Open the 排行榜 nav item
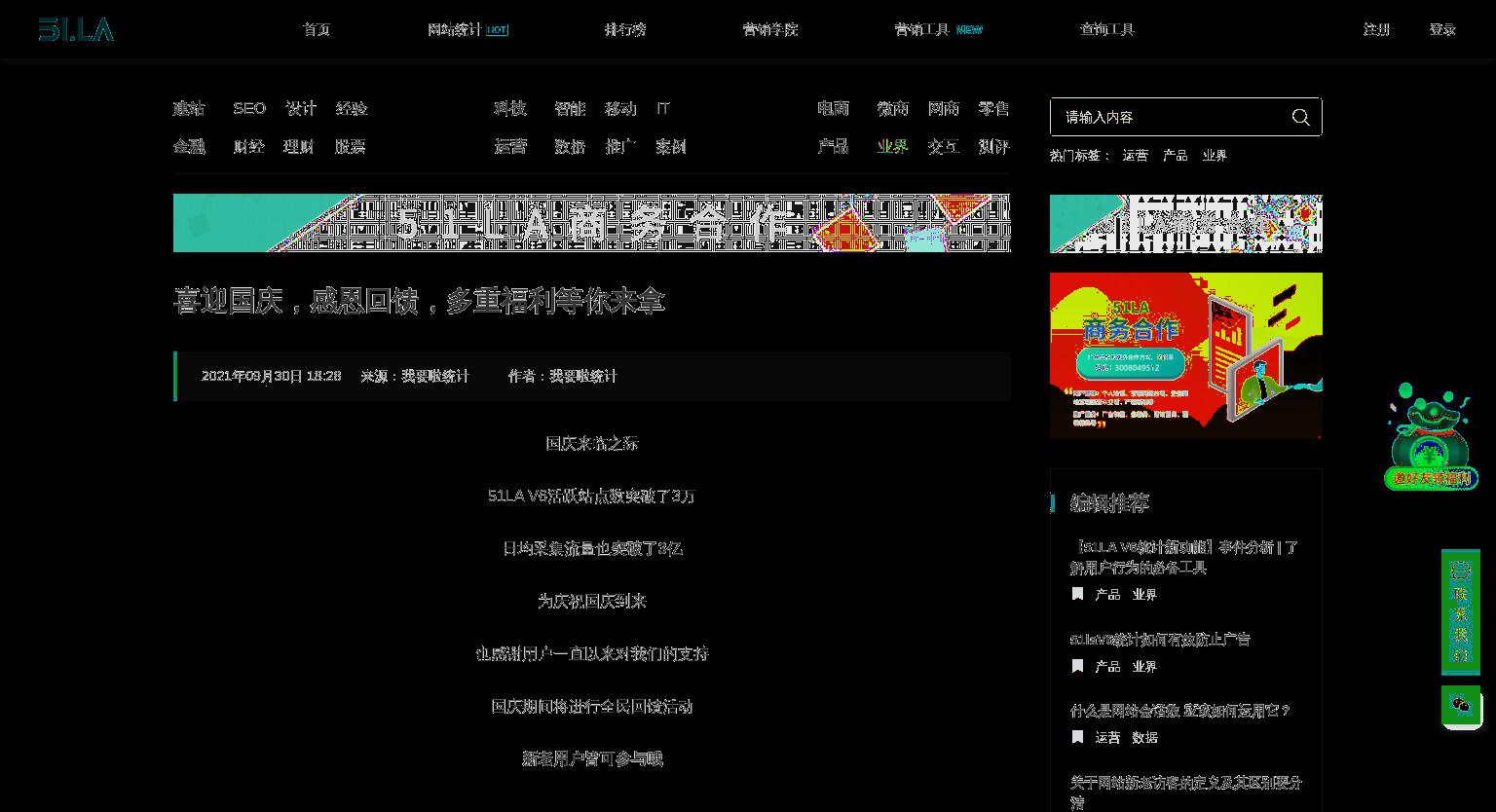This screenshot has height=812, width=1496. click(x=624, y=29)
